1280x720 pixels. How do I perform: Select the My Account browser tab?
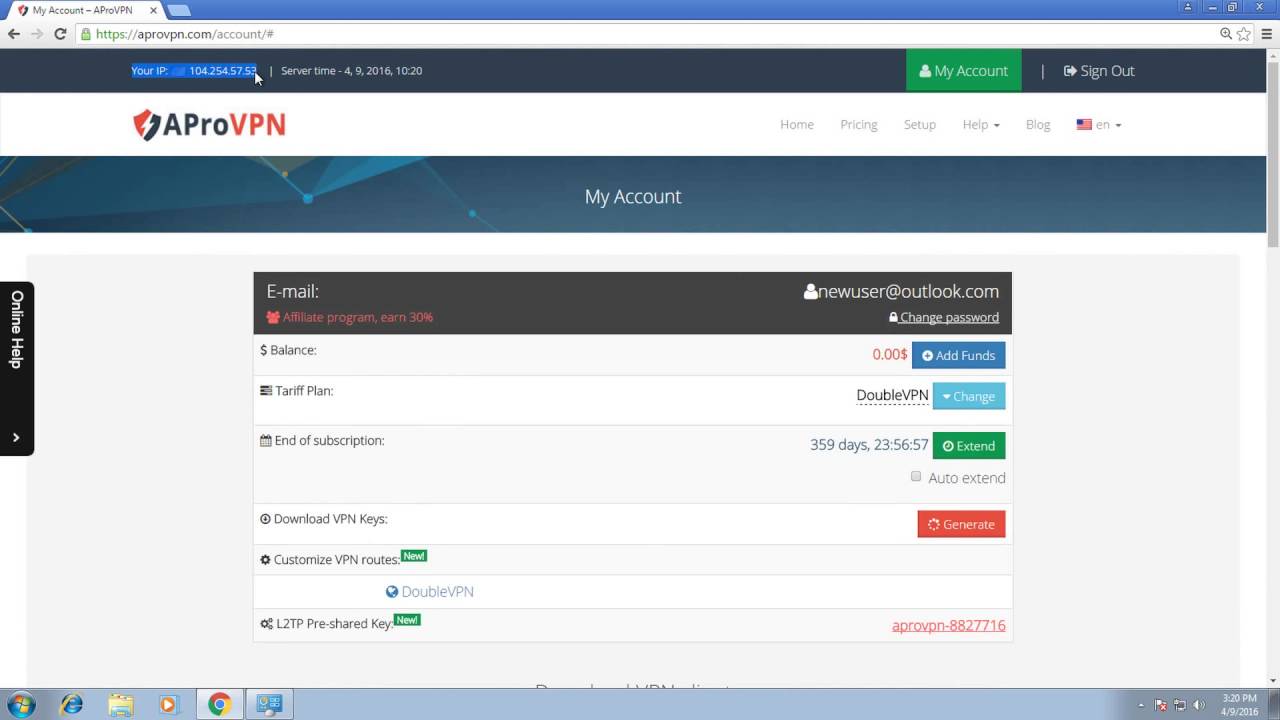(x=85, y=10)
